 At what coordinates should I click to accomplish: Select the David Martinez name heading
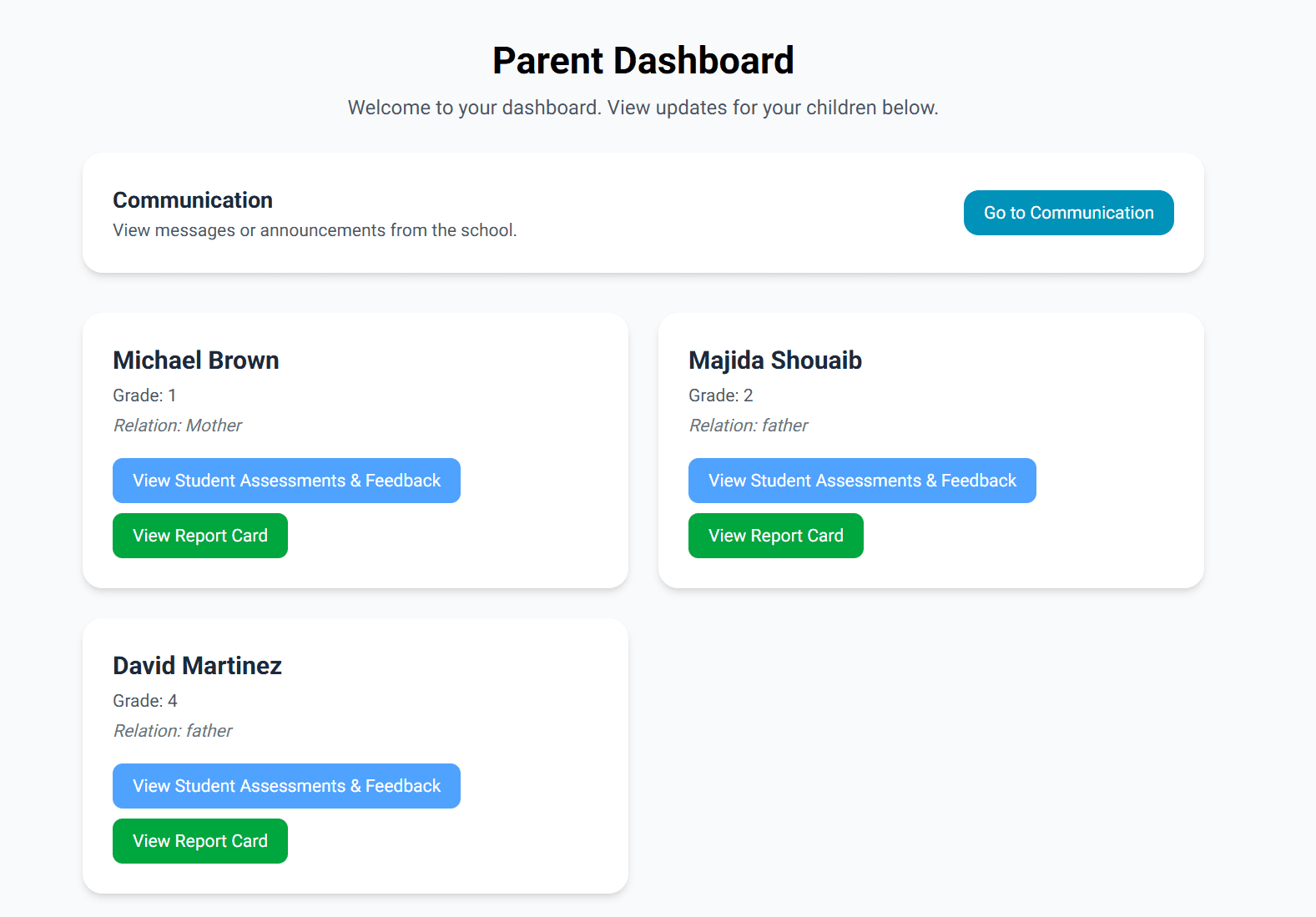coord(198,666)
